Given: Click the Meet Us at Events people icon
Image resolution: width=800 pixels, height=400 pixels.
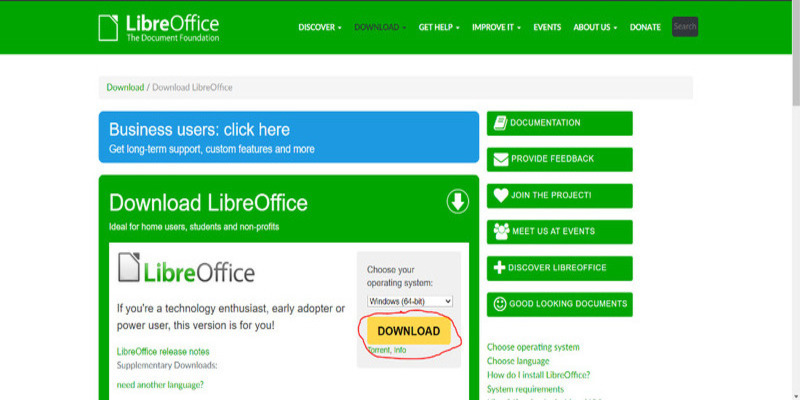Looking at the screenshot, I should coord(502,232).
